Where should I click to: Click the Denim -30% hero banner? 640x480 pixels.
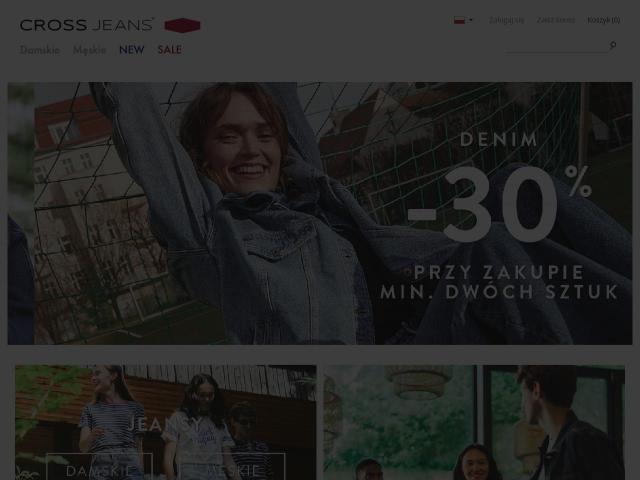(320, 213)
